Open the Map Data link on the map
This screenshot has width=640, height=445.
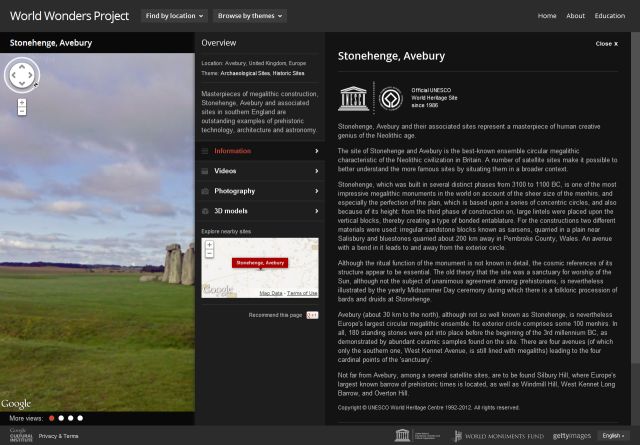pyautogui.click(x=271, y=293)
